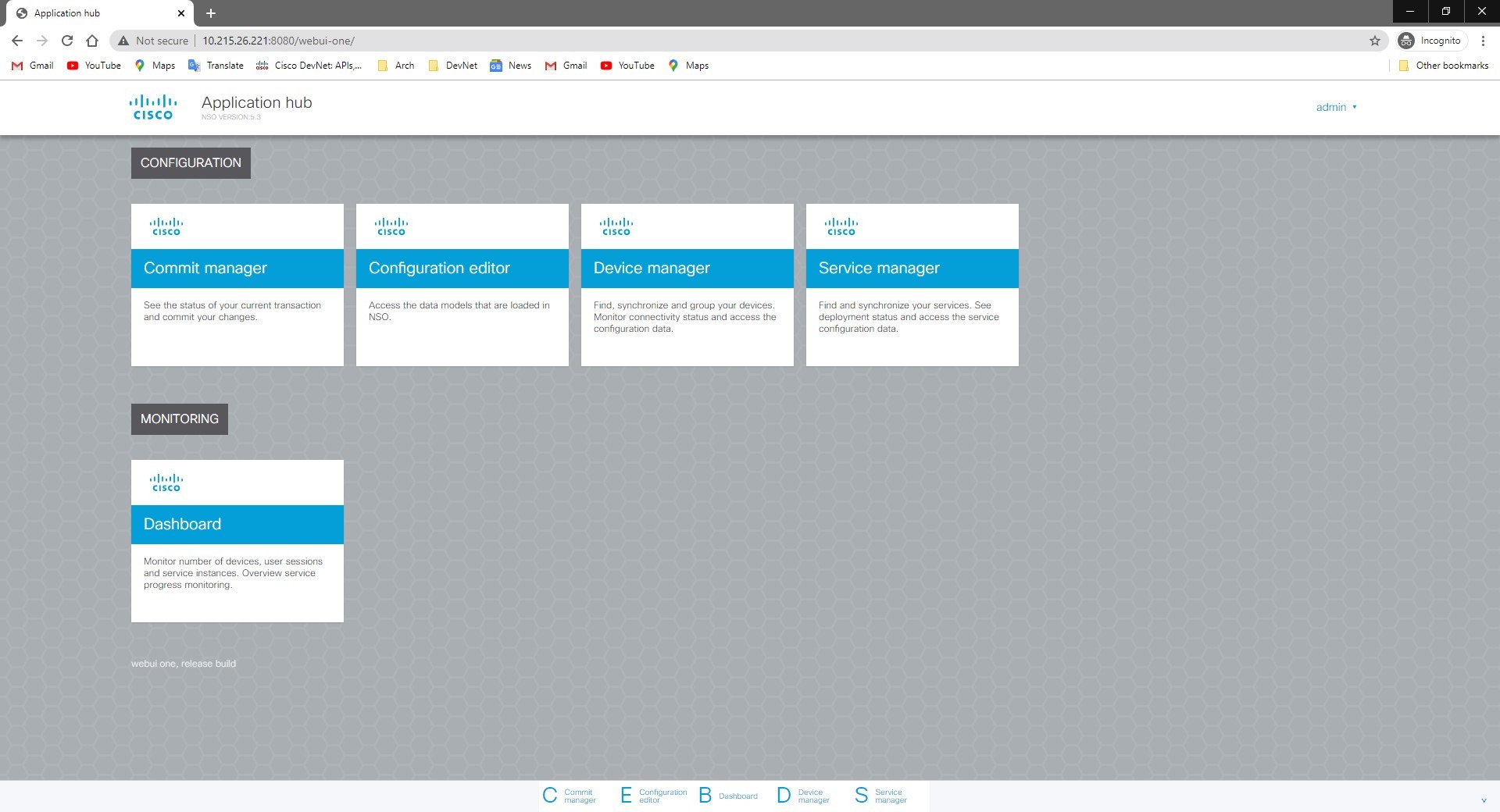Open the first Gmail bookmark
1500x812 pixels.
click(x=33, y=66)
